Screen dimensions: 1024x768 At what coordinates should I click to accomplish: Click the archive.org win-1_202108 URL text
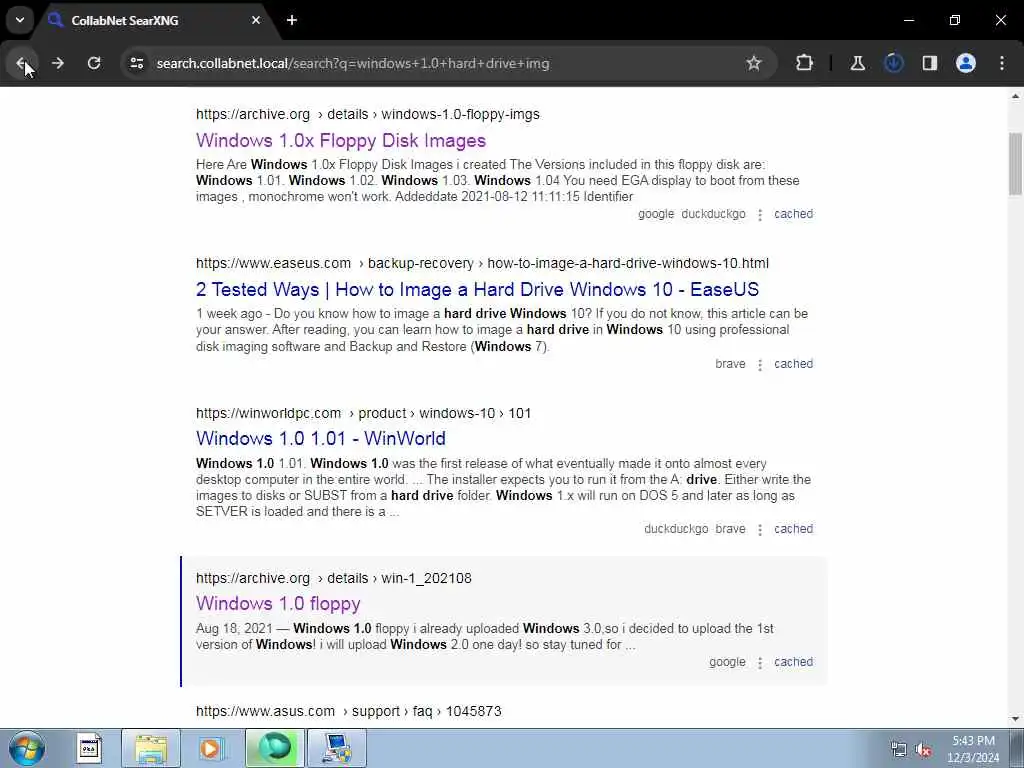[334, 578]
